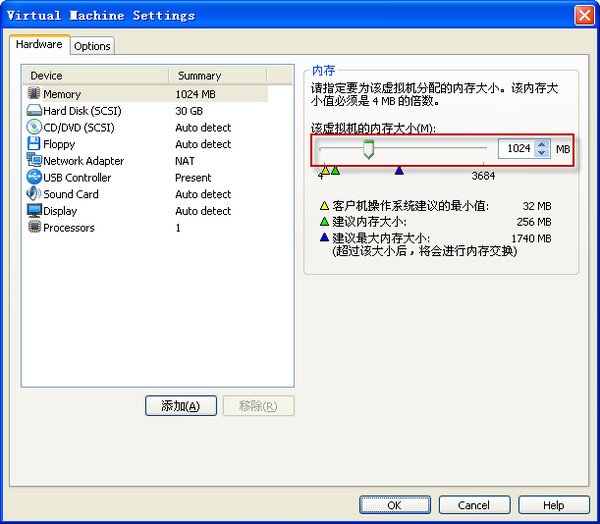Click the 1024 MB summary value
The image size is (600, 524).
(196, 94)
